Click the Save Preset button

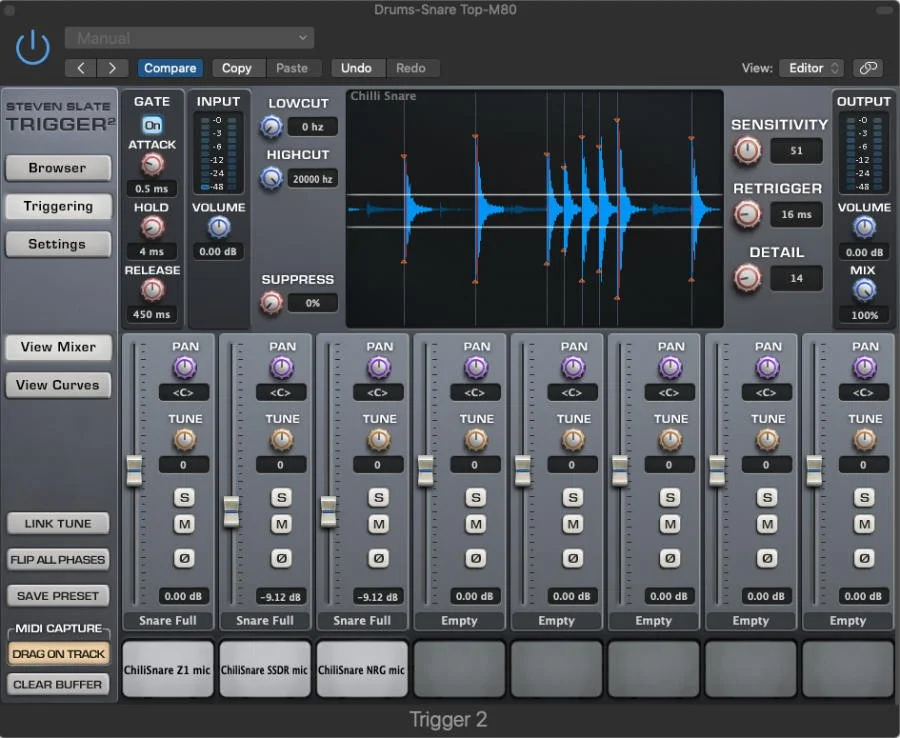pyautogui.click(x=58, y=596)
